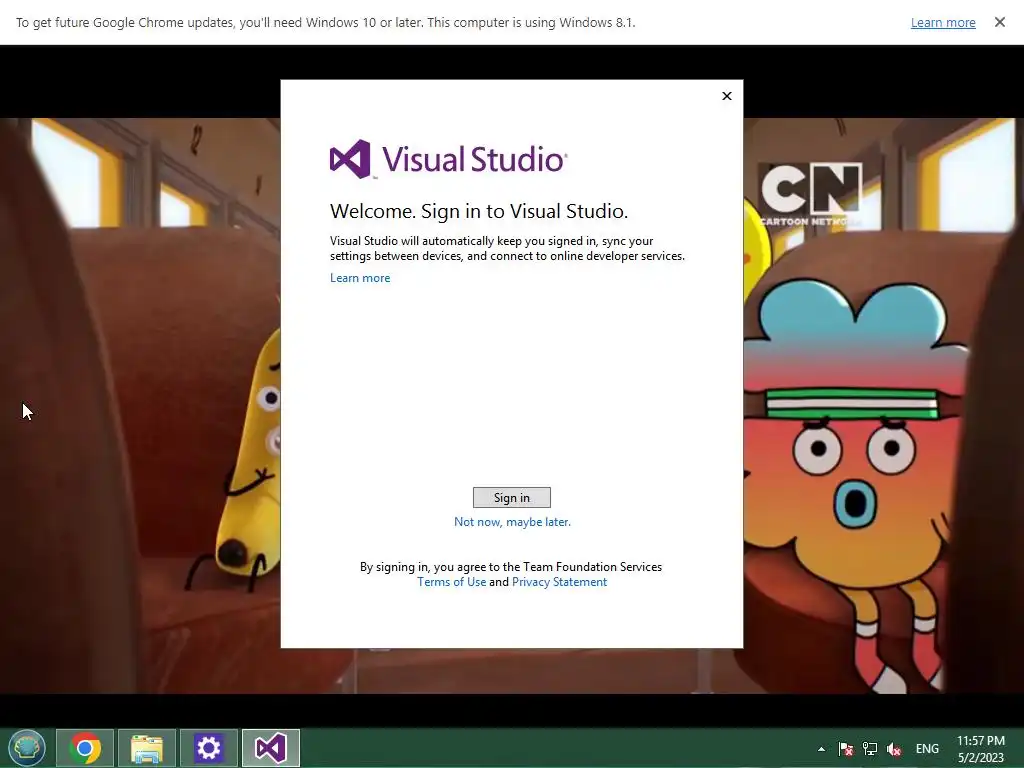Open Action Center flag icon
Screen dimensions: 1024x768
pos(846,749)
